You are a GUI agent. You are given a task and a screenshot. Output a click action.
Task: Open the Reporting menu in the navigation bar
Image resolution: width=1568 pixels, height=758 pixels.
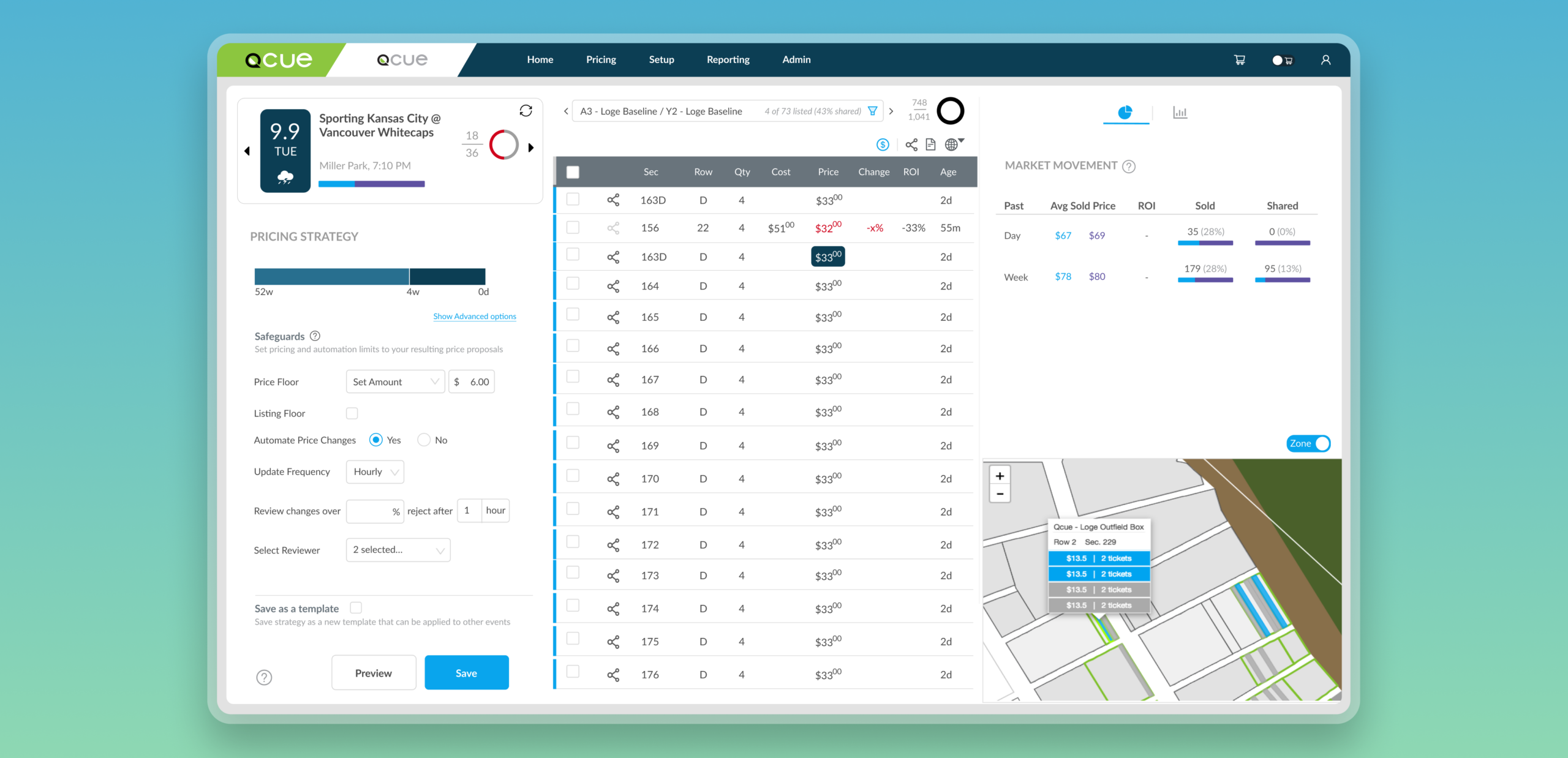pos(728,59)
